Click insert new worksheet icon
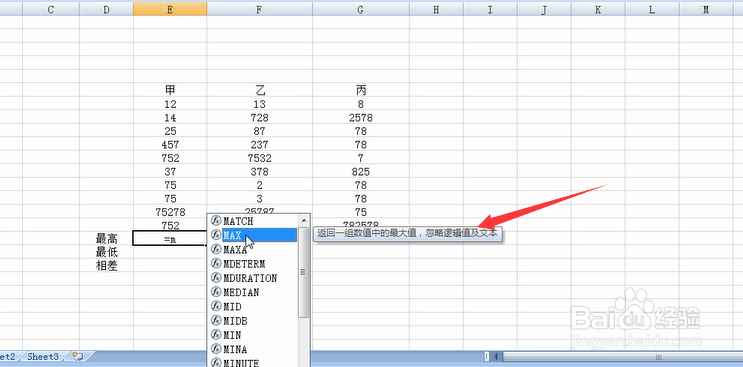This screenshot has height=367, width=743. pos(79,357)
